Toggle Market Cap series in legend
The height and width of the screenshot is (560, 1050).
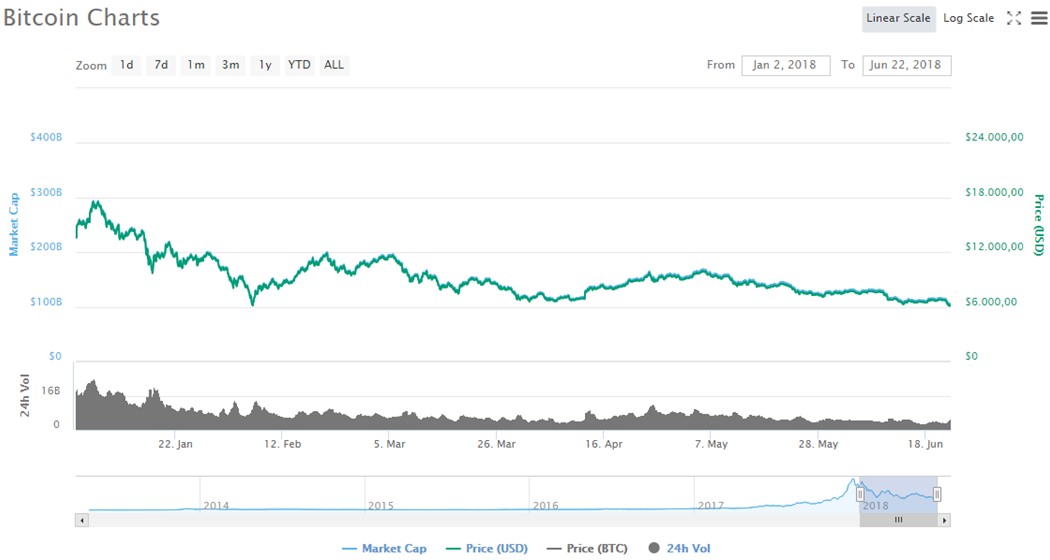click(x=384, y=548)
